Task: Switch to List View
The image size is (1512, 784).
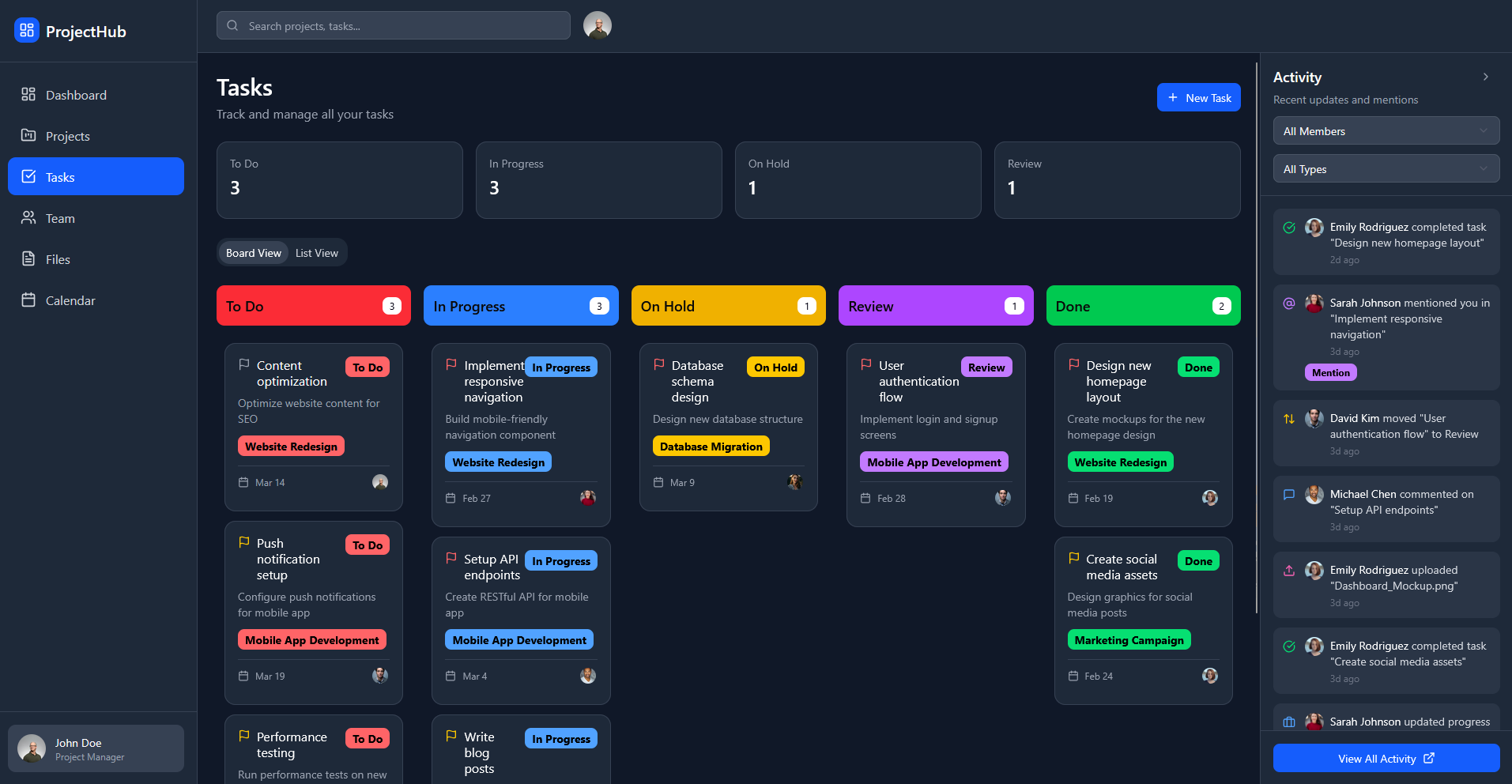Action: pos(316,253)
